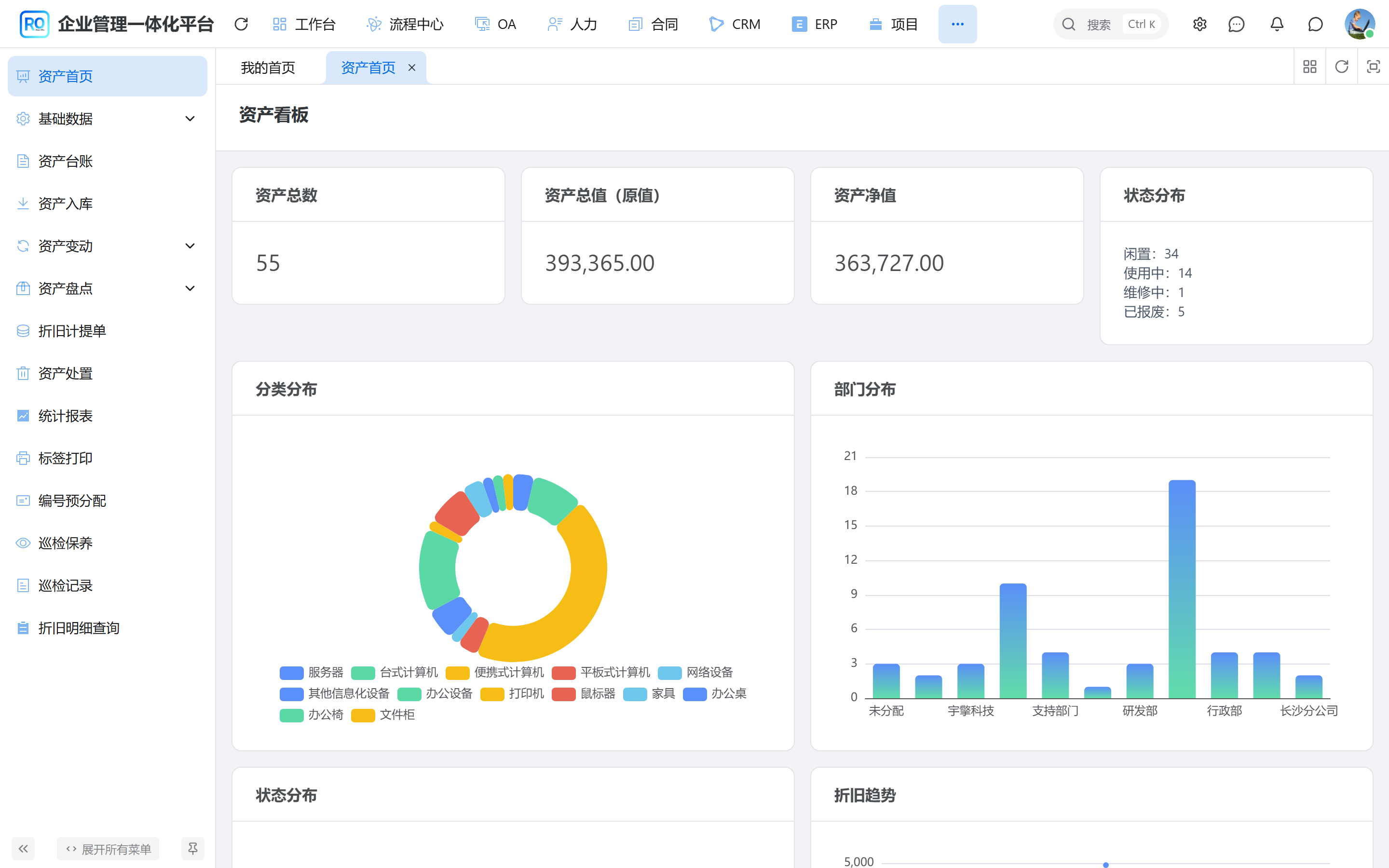The image size is (1389, 868).
Task: Open the user avatar menu
Action: (x=1359, y=24)
